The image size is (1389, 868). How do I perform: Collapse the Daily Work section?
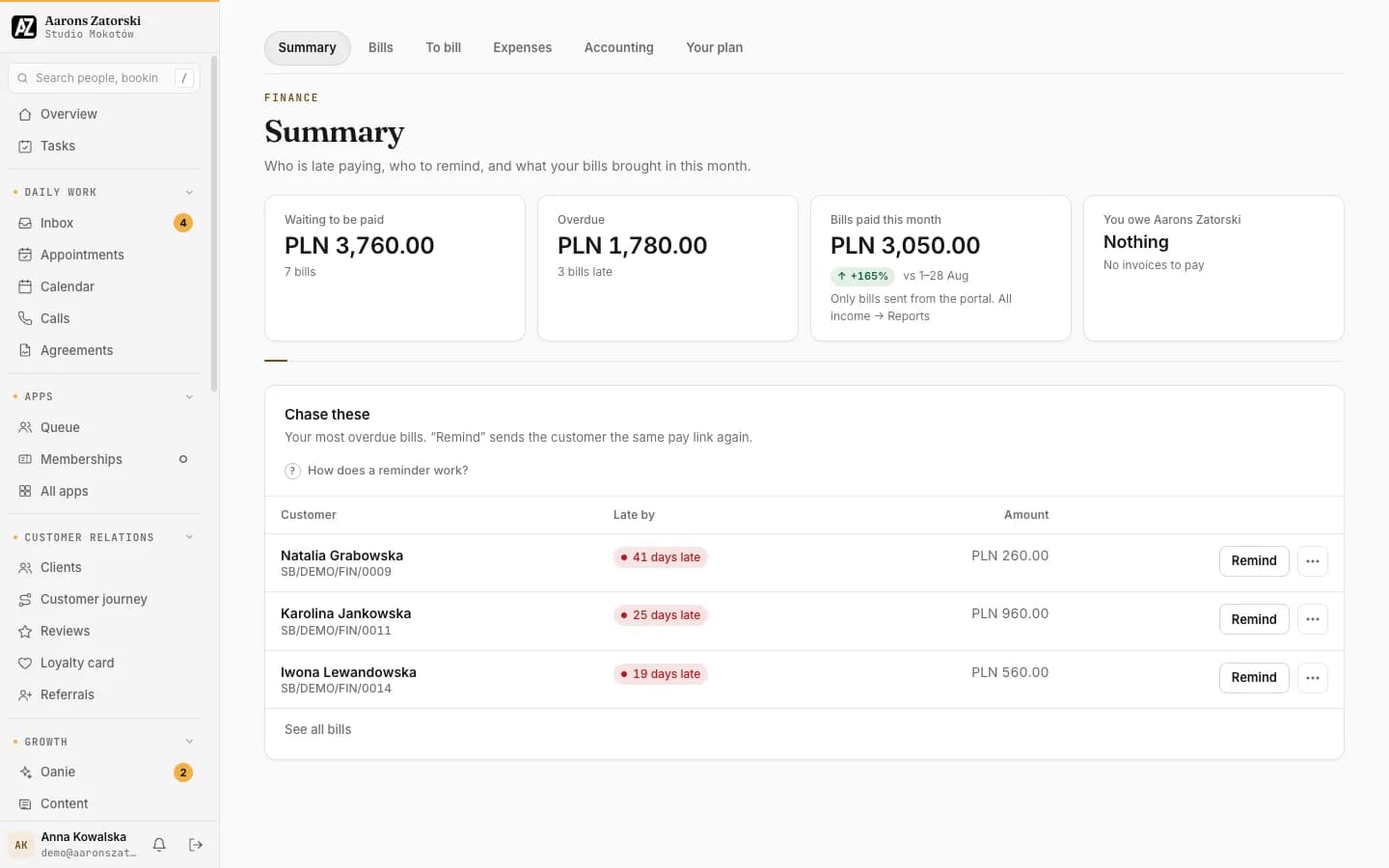pos(189,192)
